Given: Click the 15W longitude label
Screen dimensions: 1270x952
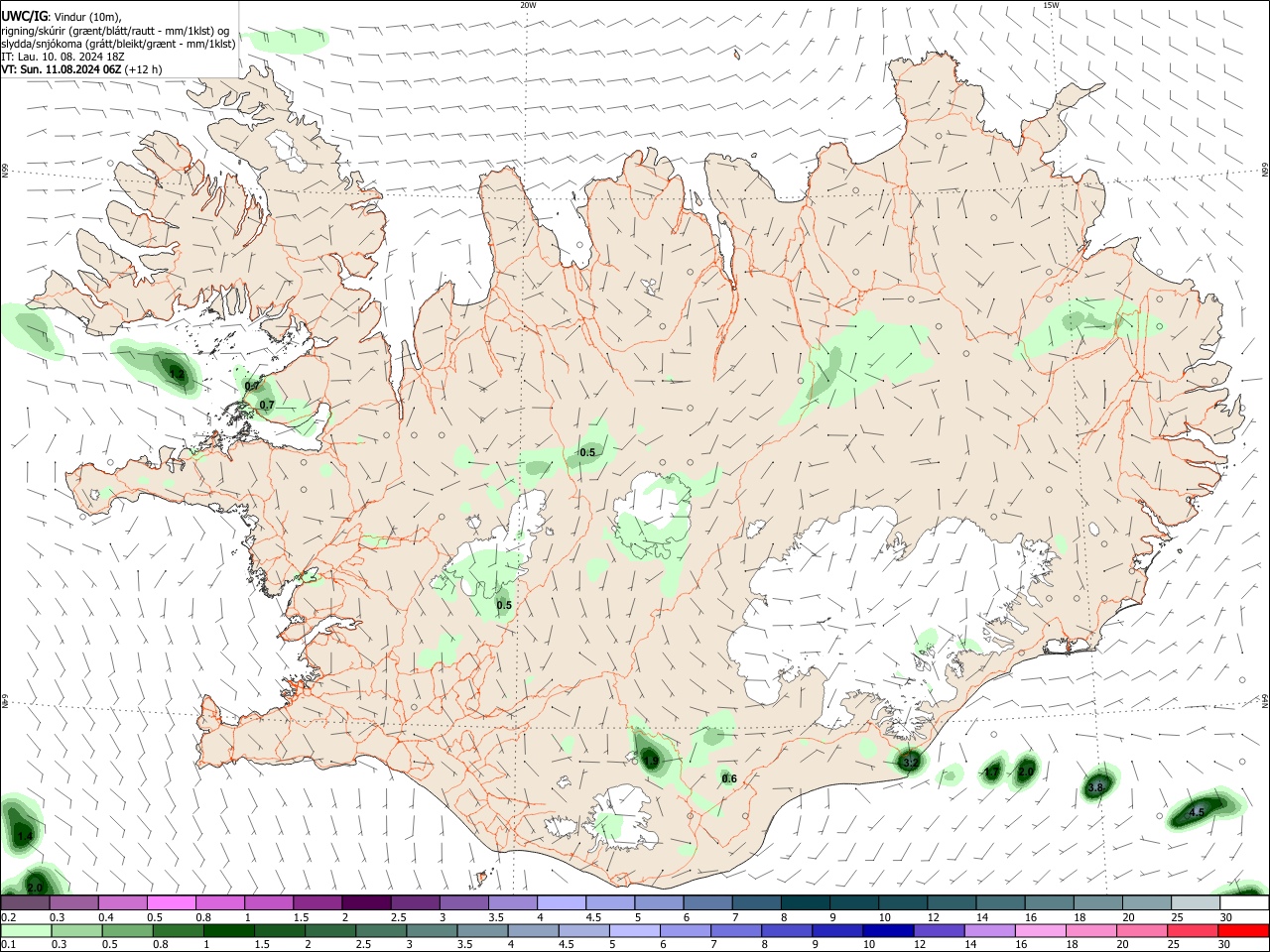Looking at the screenshot, I should point(1051,5).
